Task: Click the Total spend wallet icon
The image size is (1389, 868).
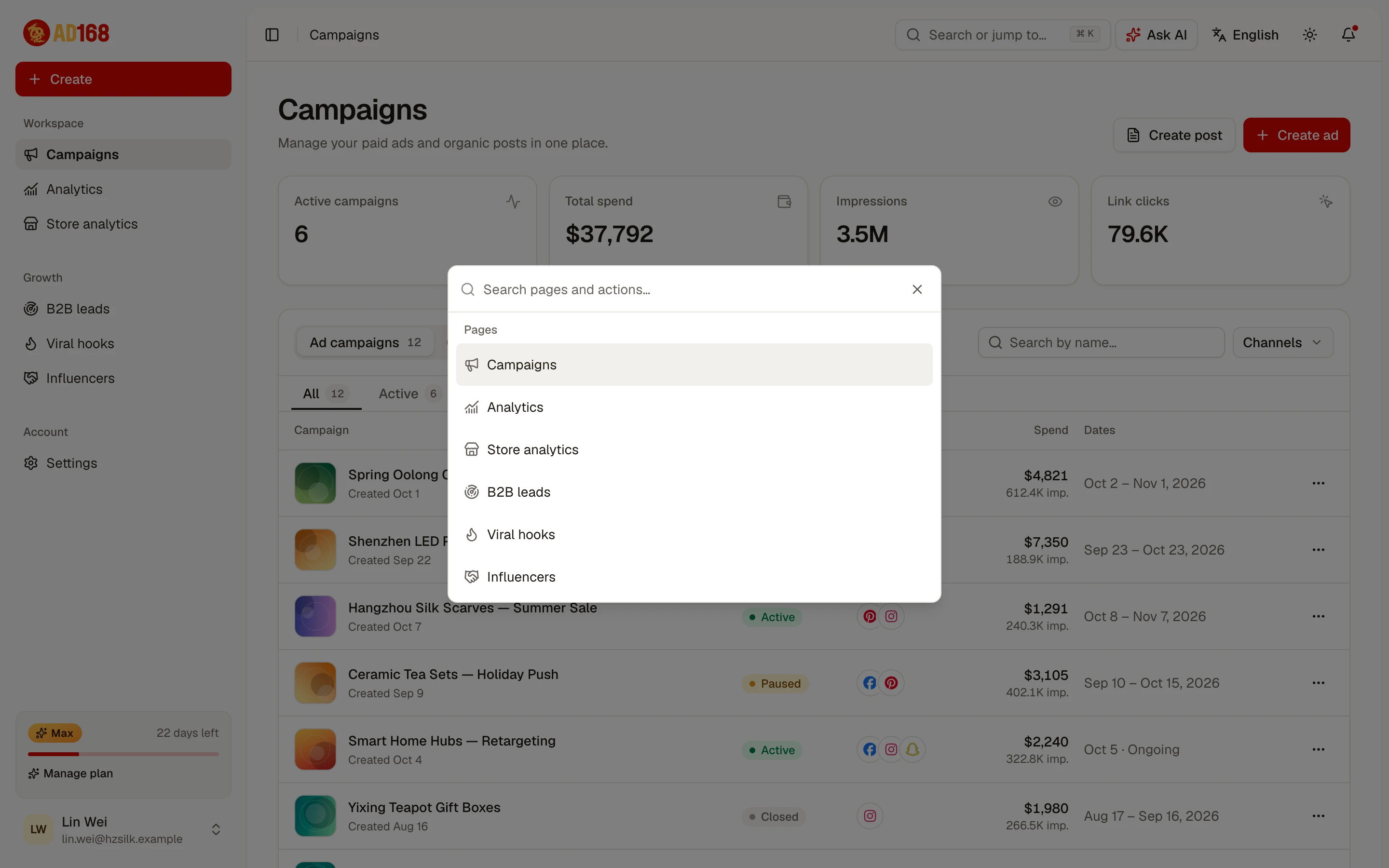Action: (784, 202)
